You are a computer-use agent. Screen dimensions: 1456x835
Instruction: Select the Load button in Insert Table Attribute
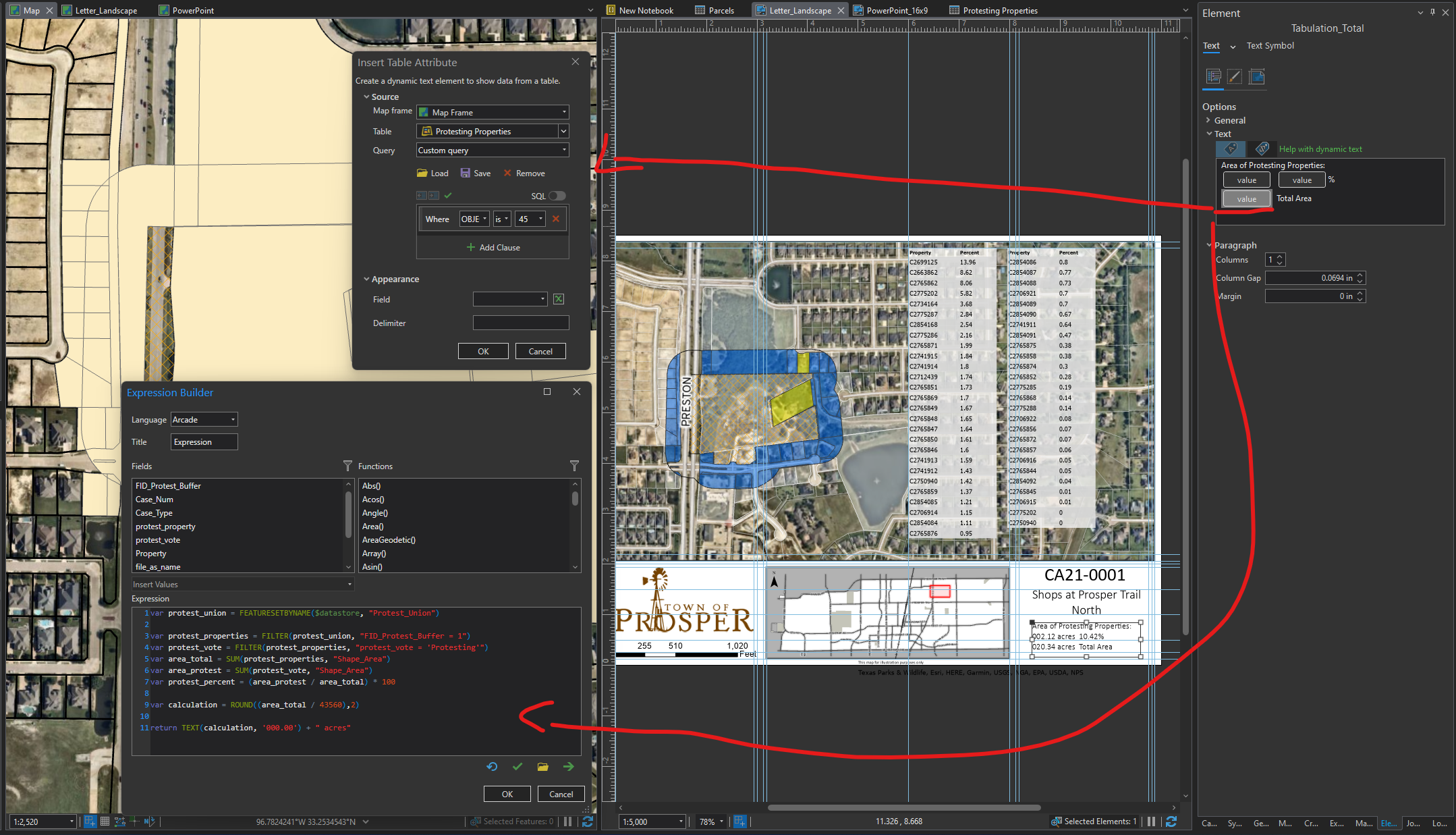(x=432, y=173)
